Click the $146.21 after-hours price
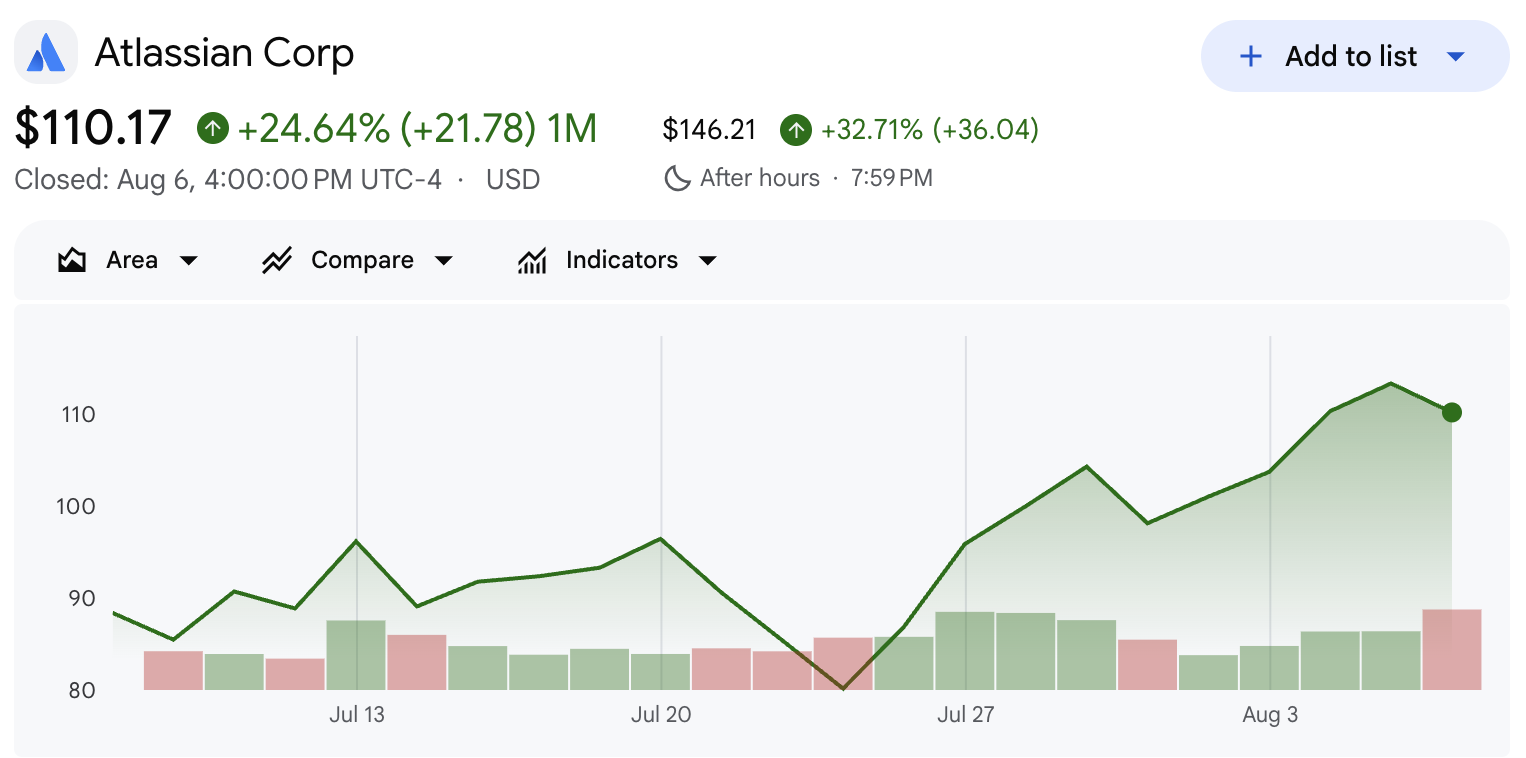The width and height of the screenshot is (1526, 758). coord(710,129)
